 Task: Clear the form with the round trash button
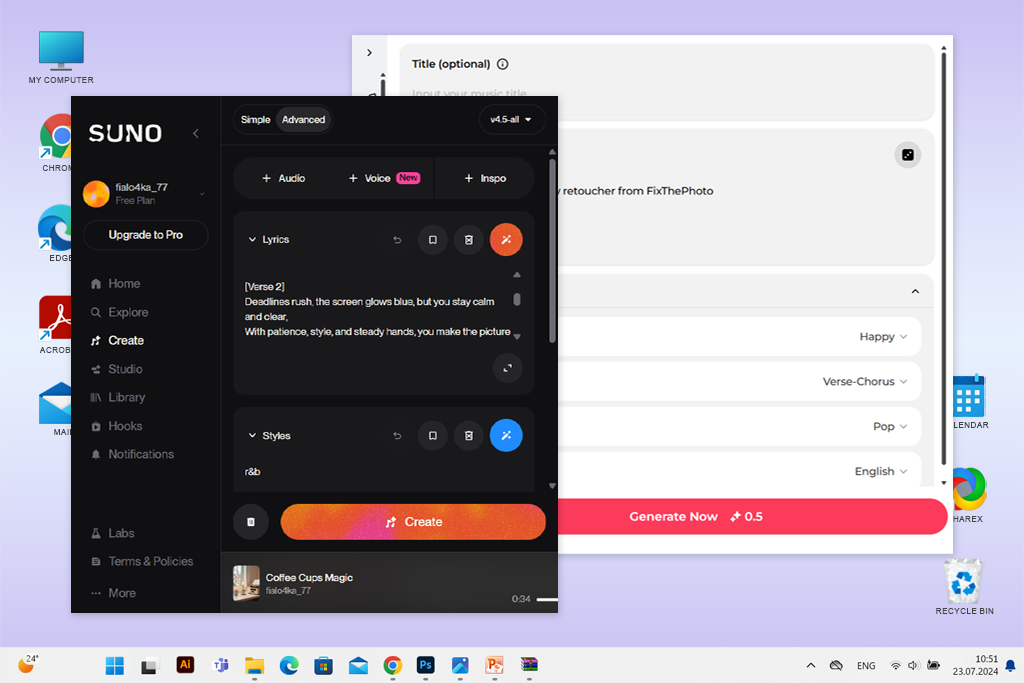(251, 522)
